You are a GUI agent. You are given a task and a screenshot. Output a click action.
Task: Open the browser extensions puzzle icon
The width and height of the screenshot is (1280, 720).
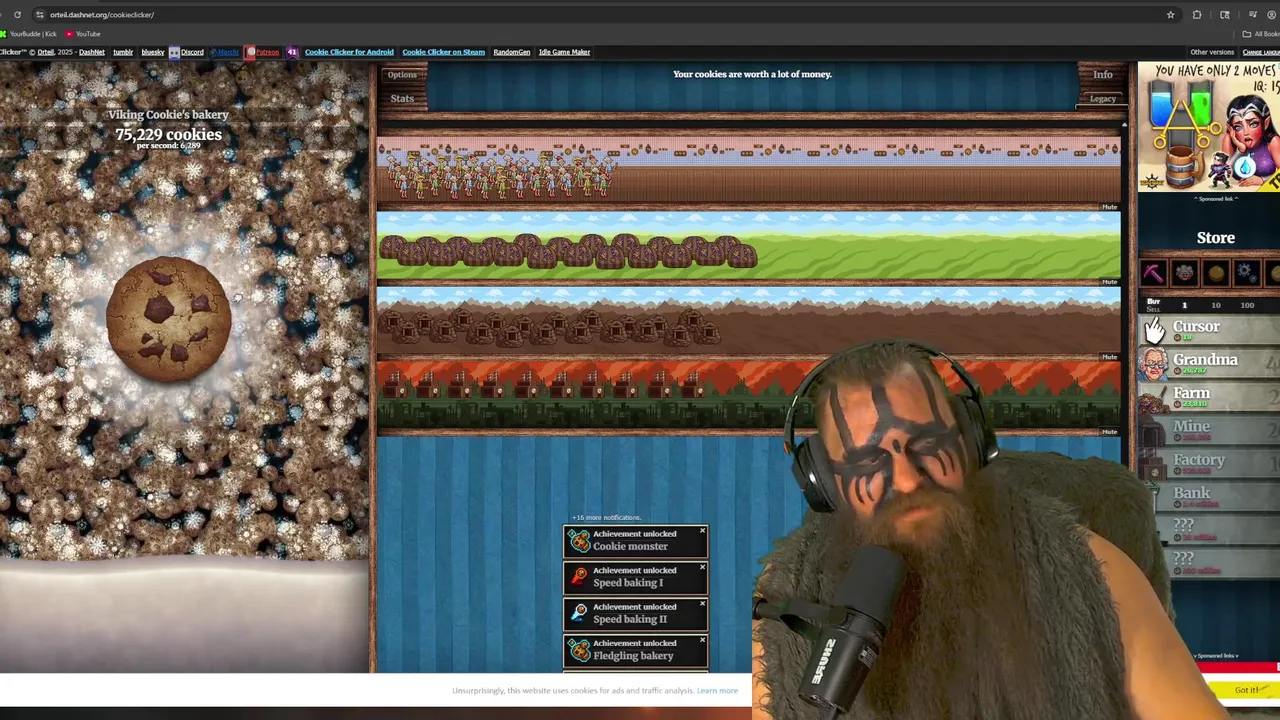[1197, 15]
